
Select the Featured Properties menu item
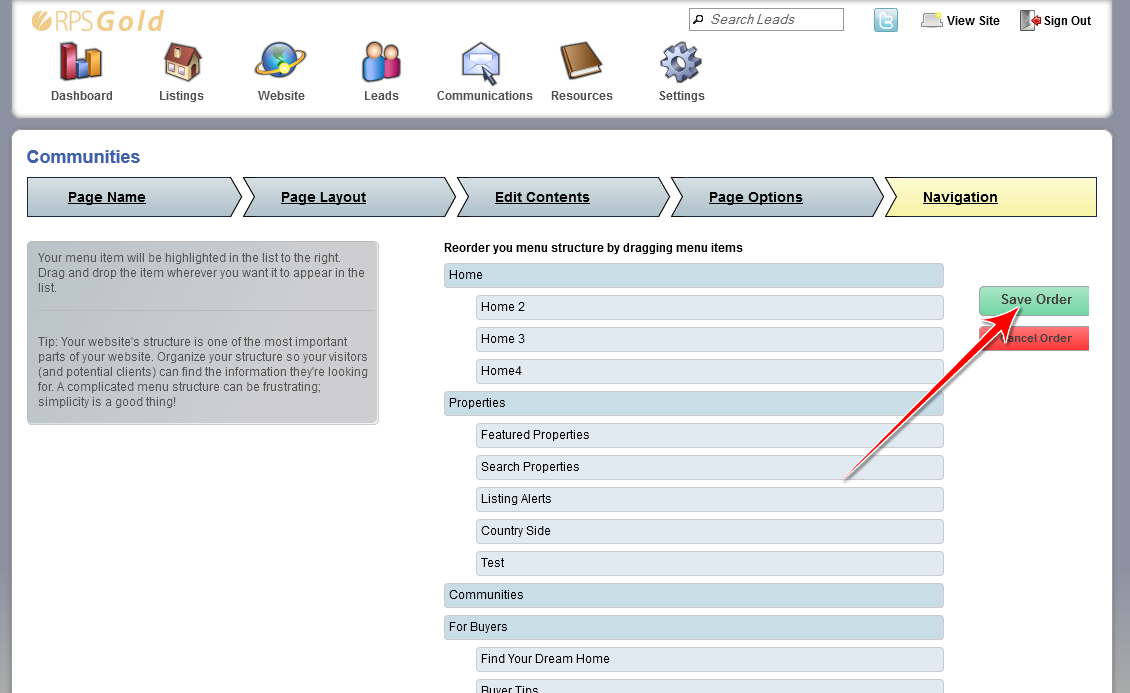pyautogui.click(x=710, y=435)
